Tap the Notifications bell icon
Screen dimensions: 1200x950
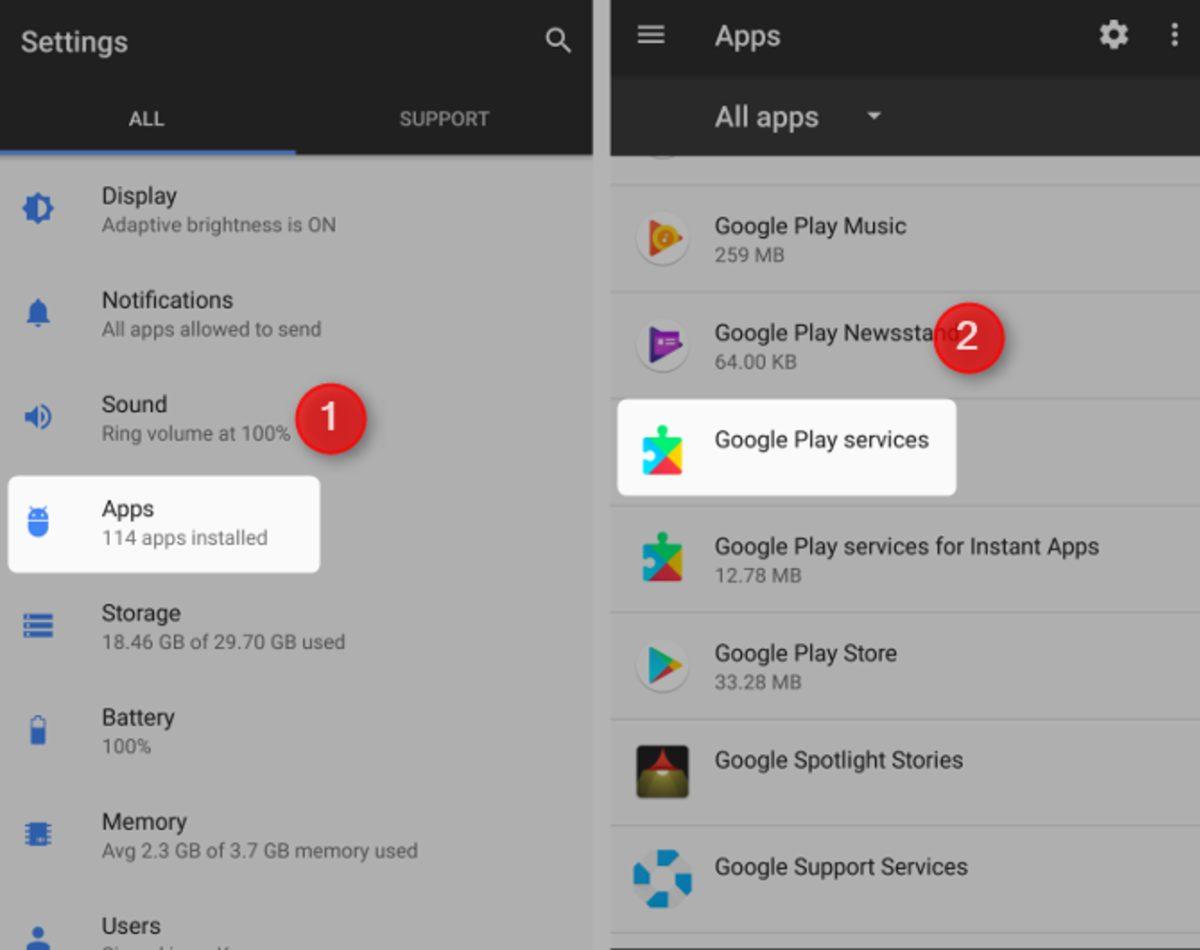tap(38, 313)
